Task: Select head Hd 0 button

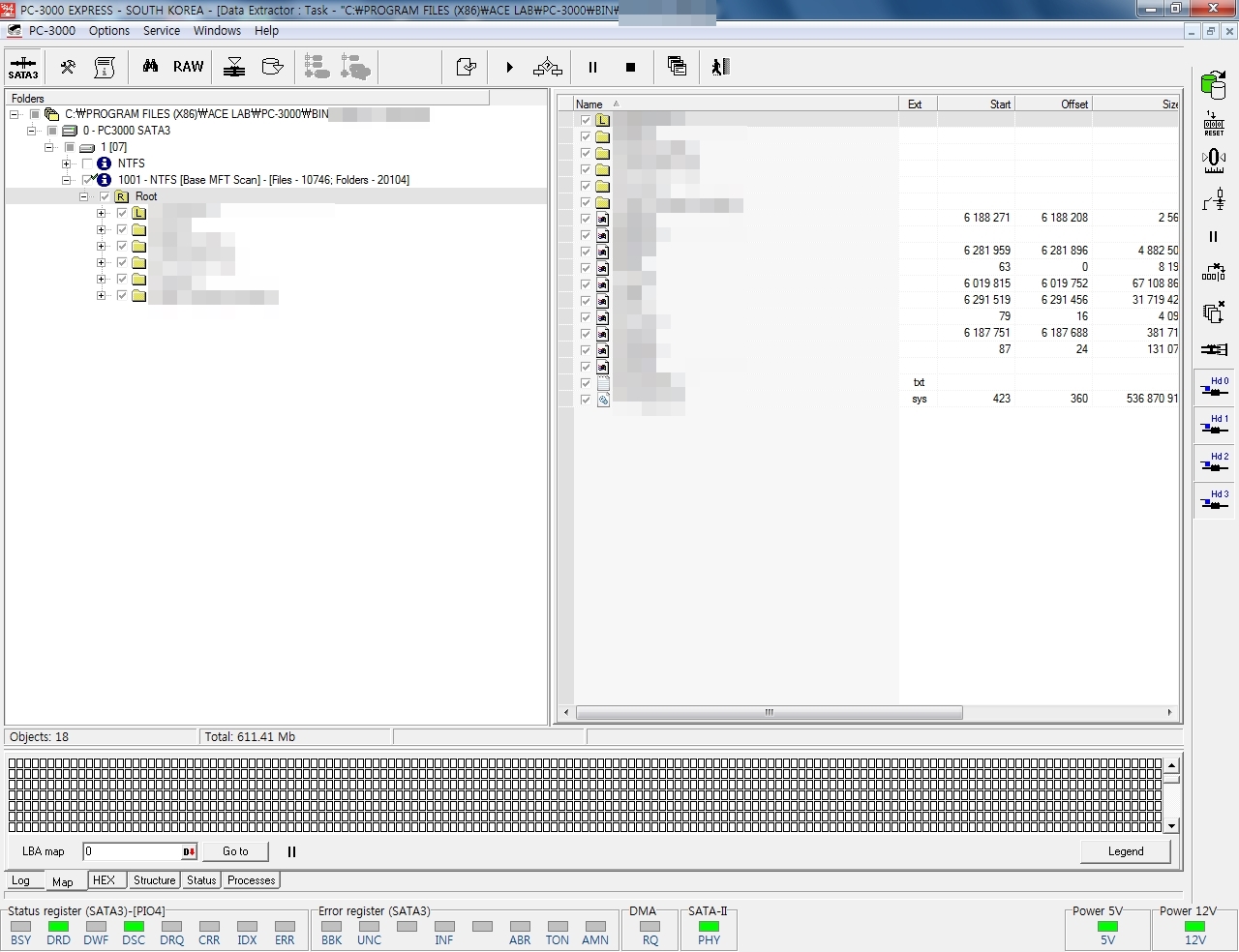Action: click(1214, 389)
